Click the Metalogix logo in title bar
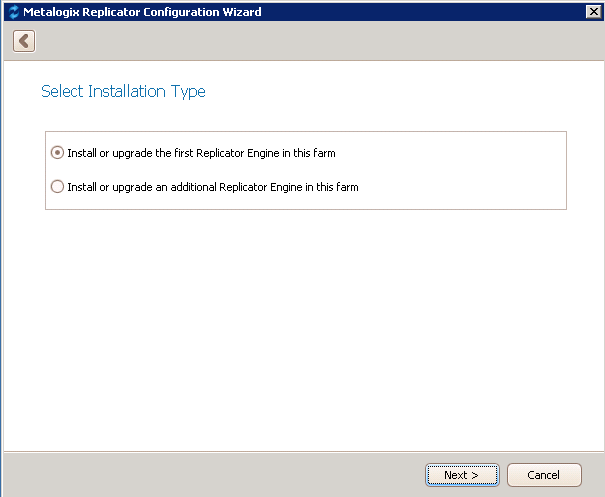 12,12
